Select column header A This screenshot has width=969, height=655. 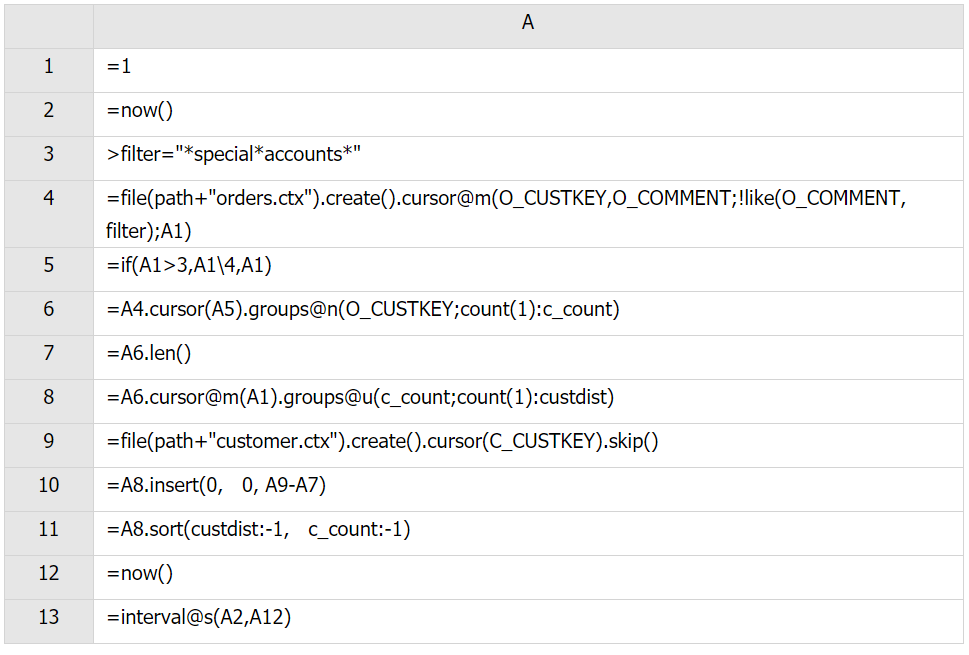point(528,23)
